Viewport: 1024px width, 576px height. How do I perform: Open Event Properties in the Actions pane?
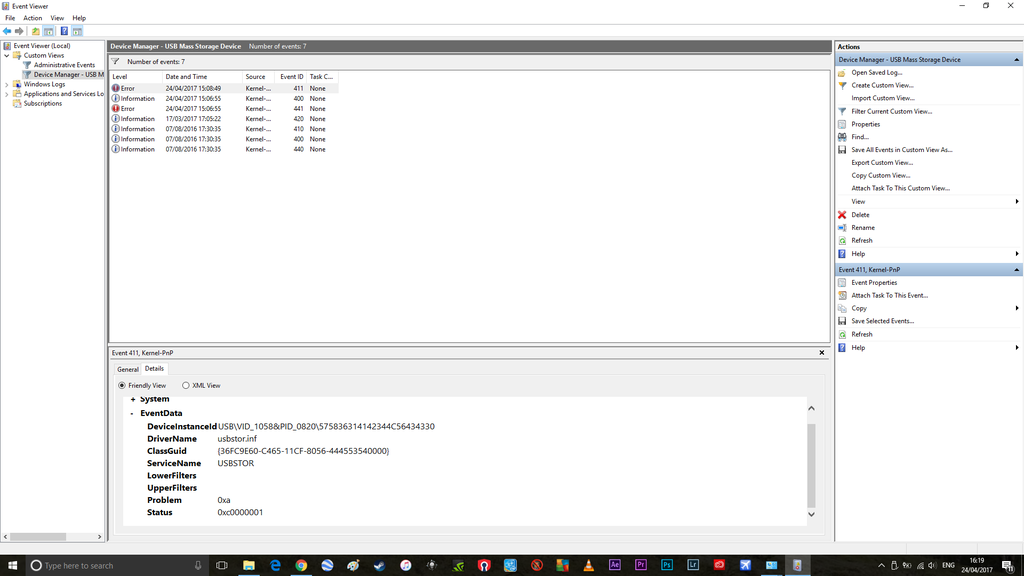(874, 283)
